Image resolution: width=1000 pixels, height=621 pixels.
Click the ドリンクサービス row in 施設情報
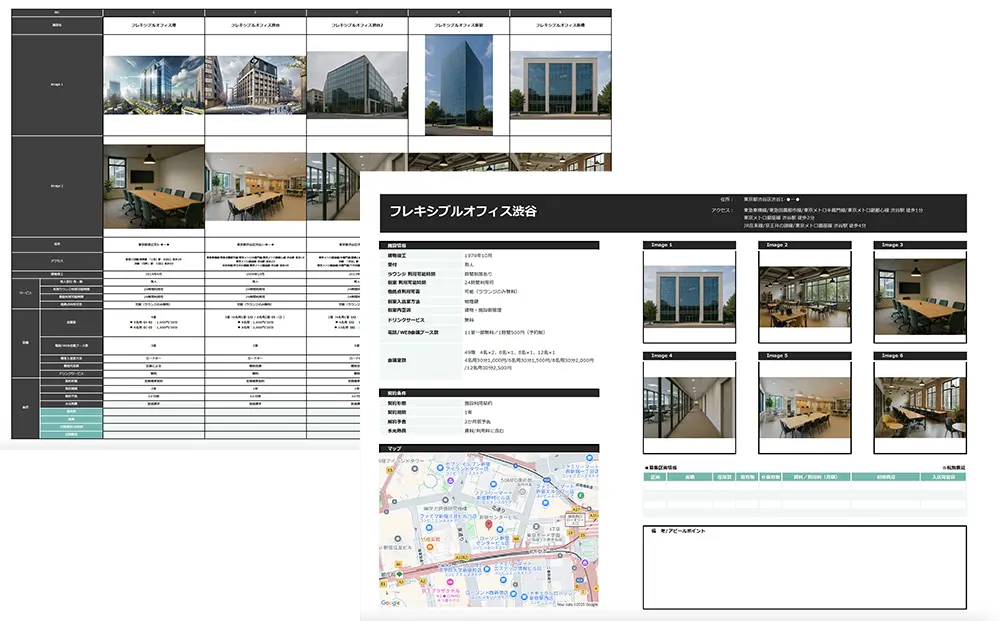[x=420, y=319]
